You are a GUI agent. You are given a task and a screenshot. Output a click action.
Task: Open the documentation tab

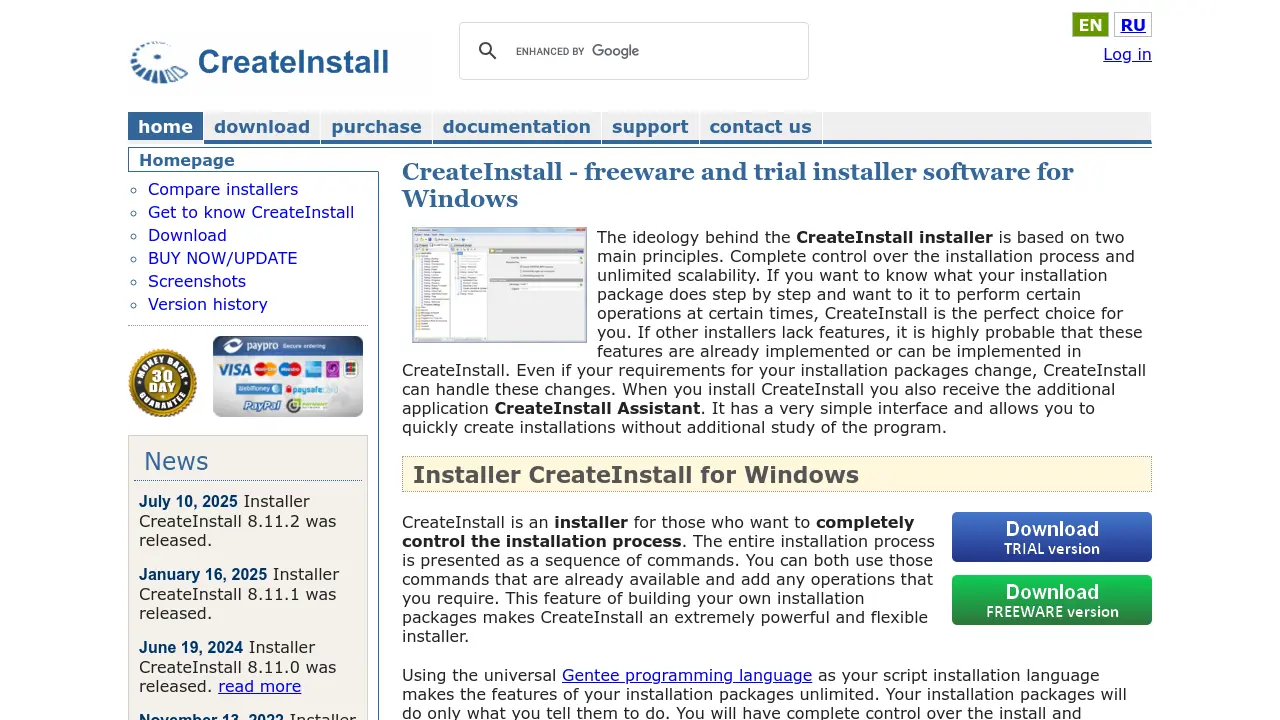pos(516,127)
